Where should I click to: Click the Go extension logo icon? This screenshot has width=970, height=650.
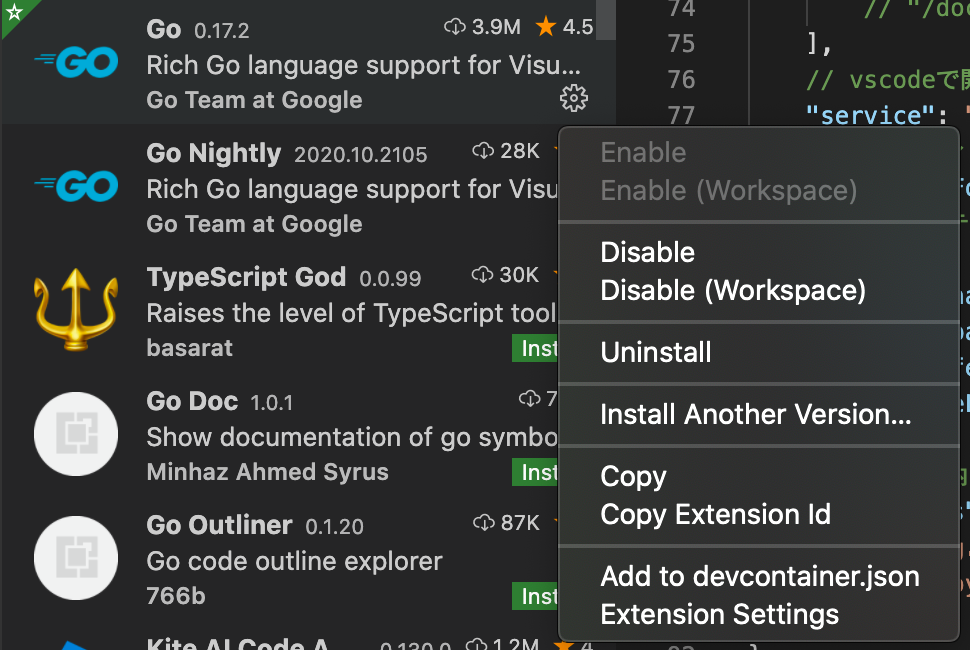tap(75, 62)
